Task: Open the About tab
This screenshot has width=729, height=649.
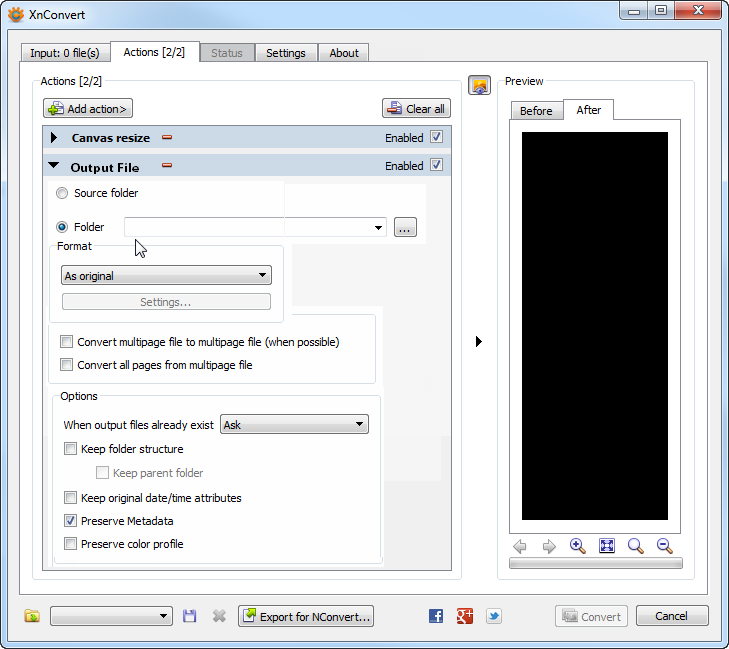Action: [344, 53]
